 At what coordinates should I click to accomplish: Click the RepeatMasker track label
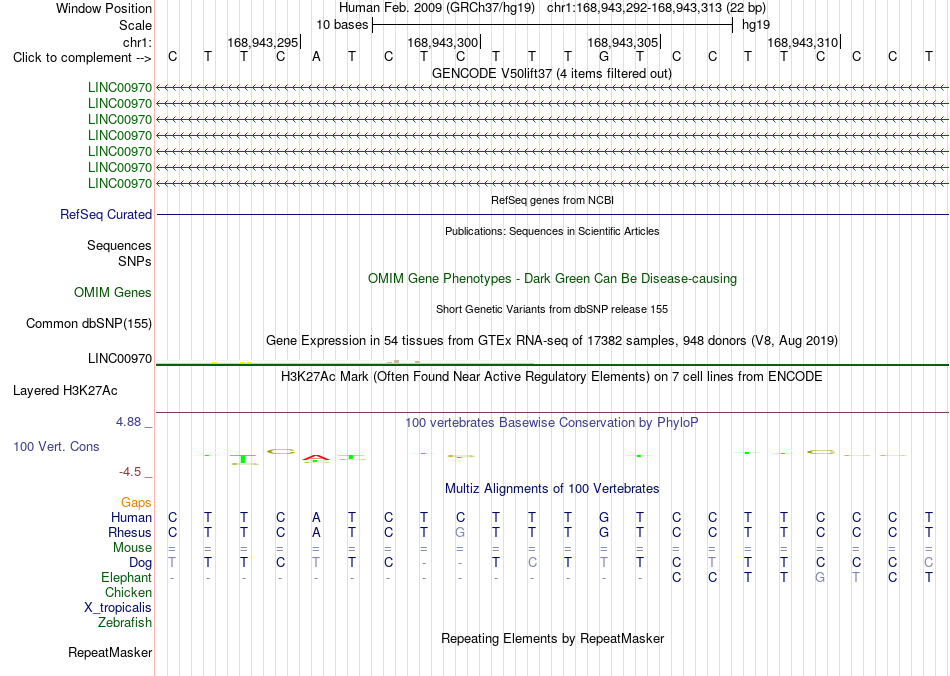[110, 653]
